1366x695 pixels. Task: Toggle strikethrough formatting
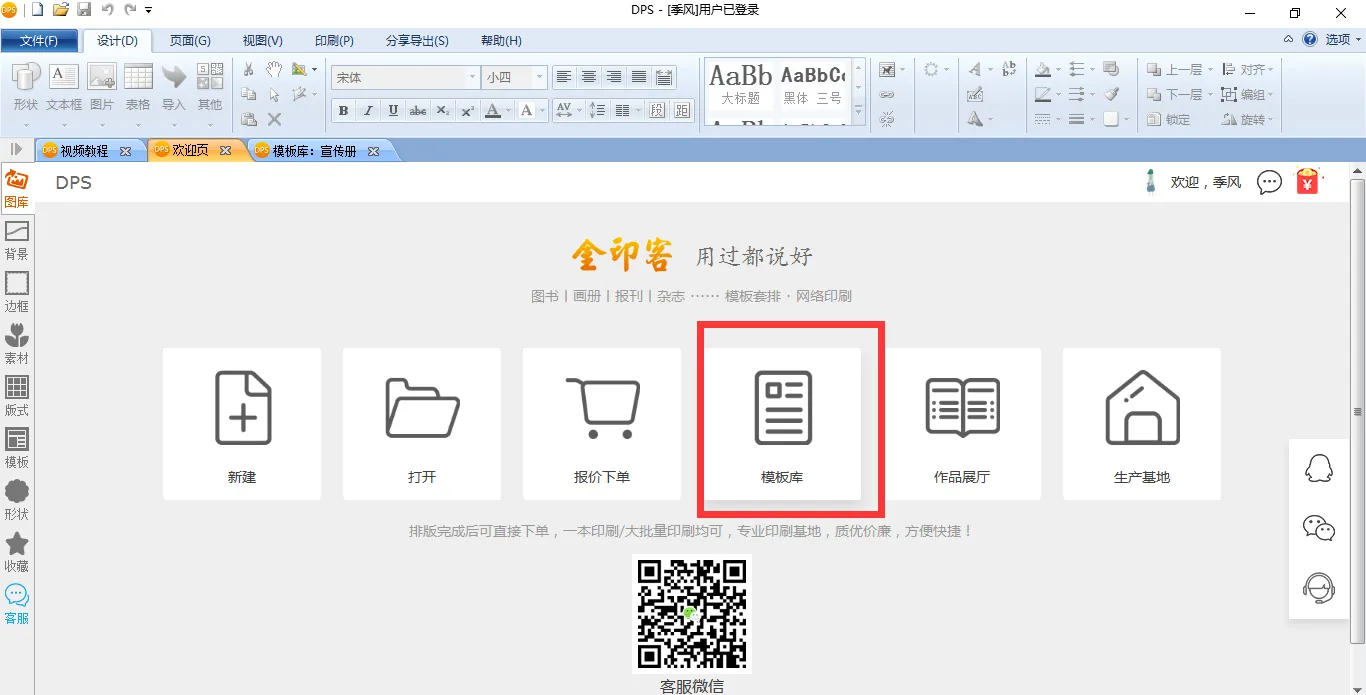pyautogui.click(x=418, y=111)
